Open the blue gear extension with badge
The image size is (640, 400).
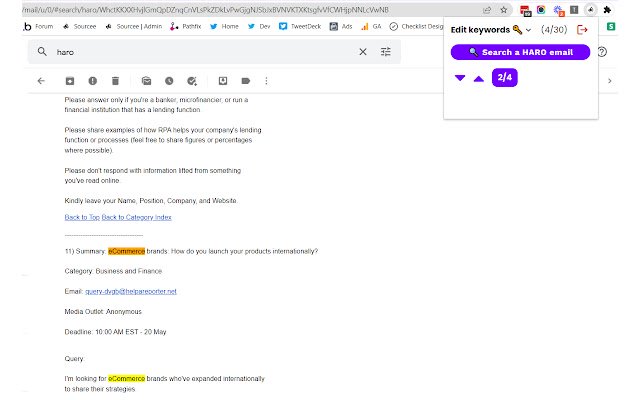coord(558,10)
